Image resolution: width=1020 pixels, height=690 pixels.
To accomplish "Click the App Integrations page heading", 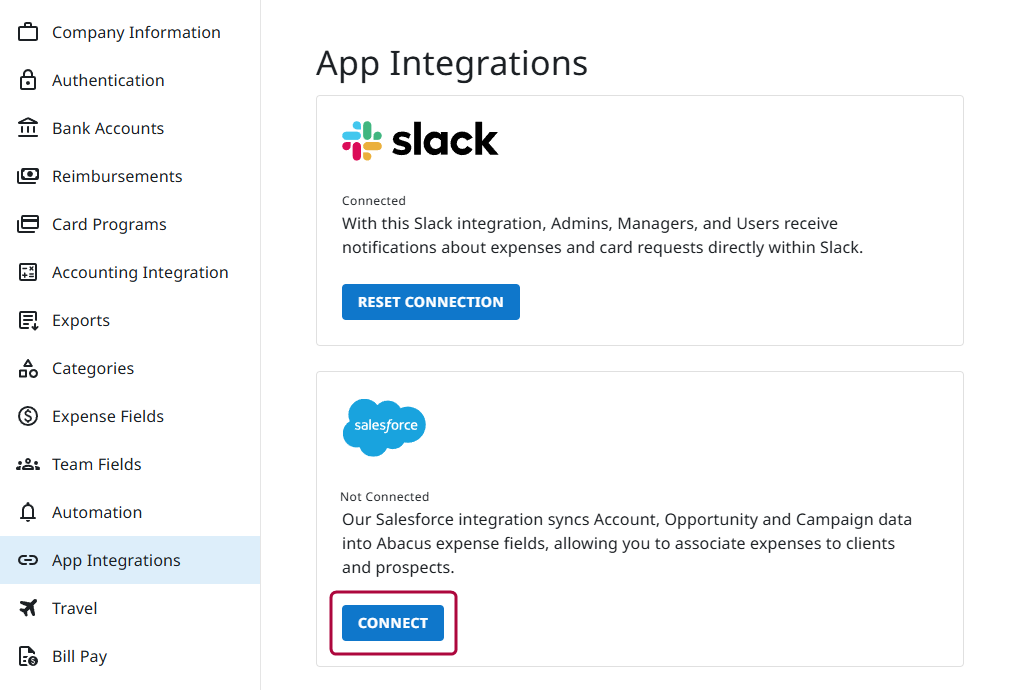I will [452, 63].
